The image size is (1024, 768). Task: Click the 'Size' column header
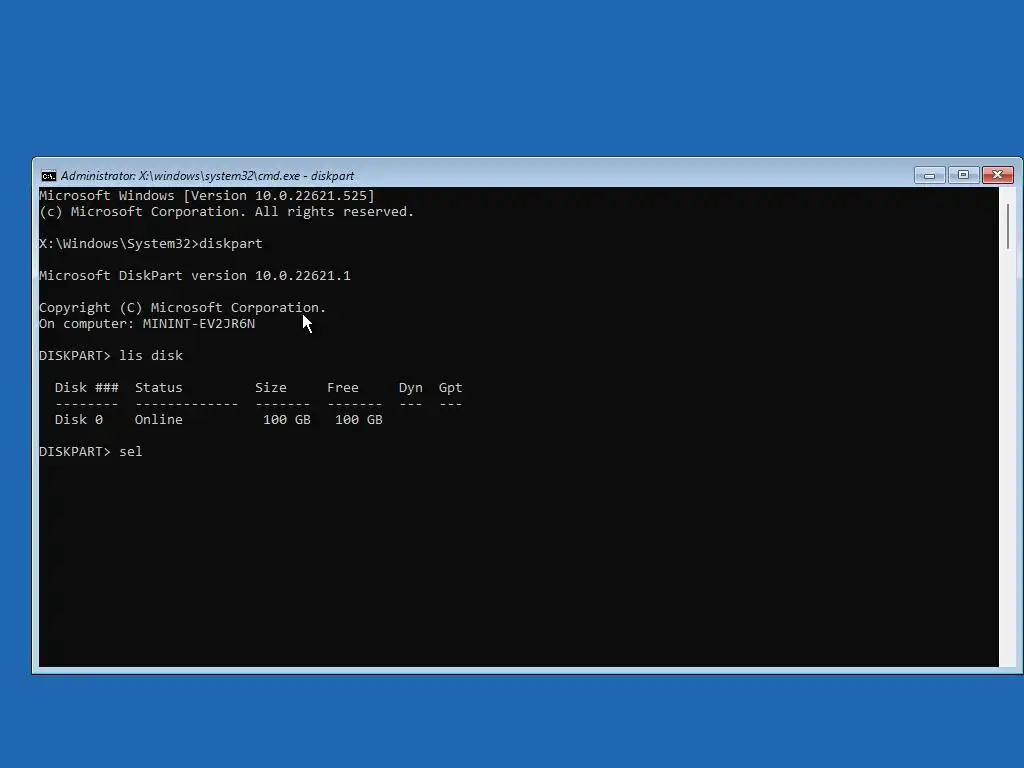[271, 388]
